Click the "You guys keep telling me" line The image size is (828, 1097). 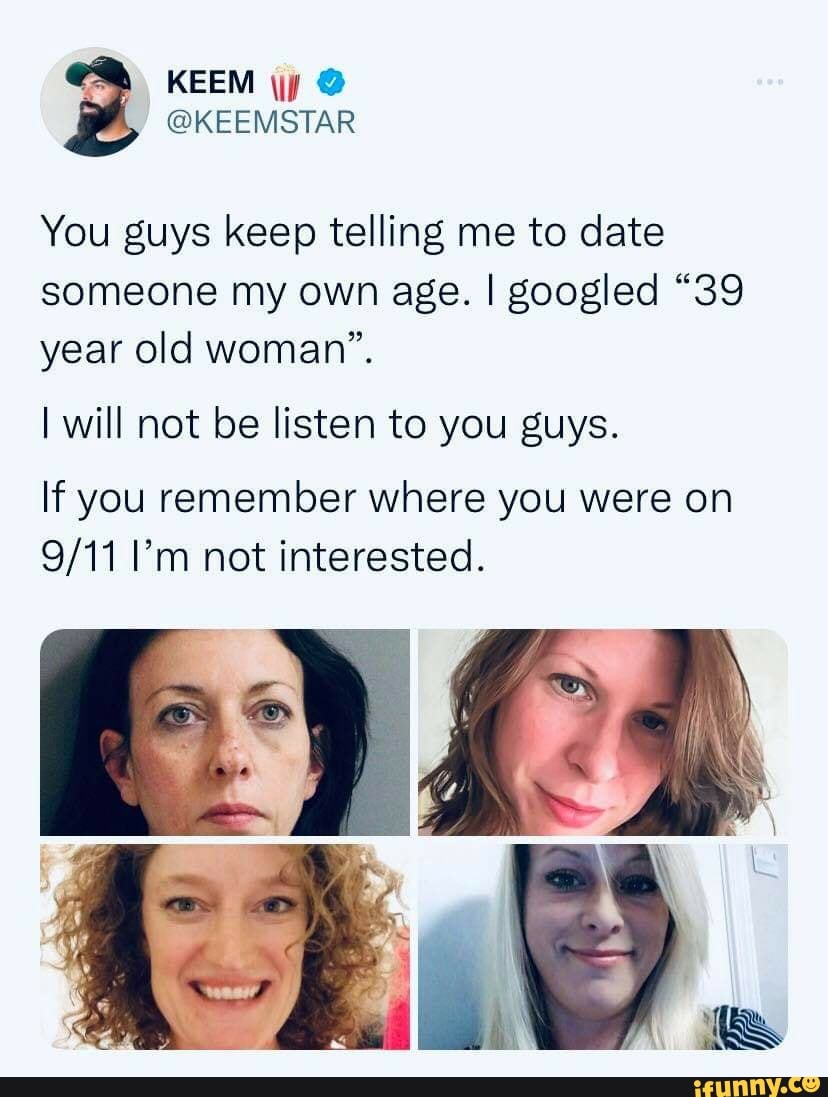(x=352, y=233)
